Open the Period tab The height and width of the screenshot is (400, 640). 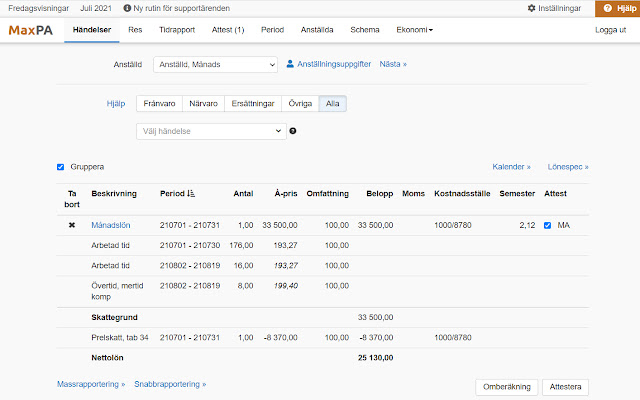(272, 30)
